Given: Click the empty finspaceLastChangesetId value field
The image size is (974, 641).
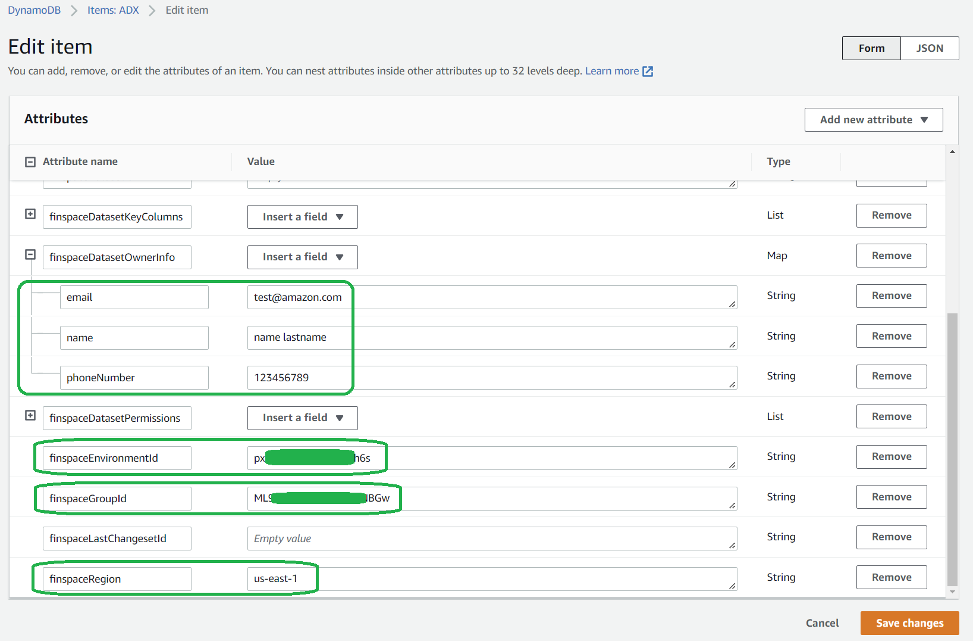Looking at the screenshot, I should tap(490, 538).
